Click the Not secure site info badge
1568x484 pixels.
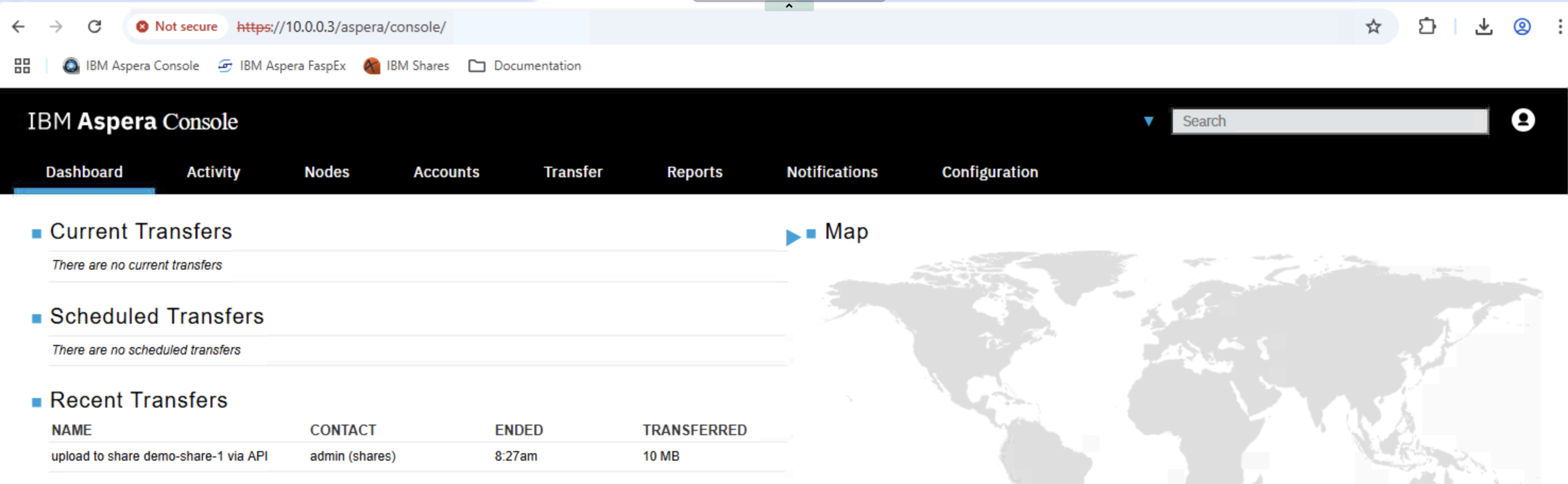pos(177,27)
